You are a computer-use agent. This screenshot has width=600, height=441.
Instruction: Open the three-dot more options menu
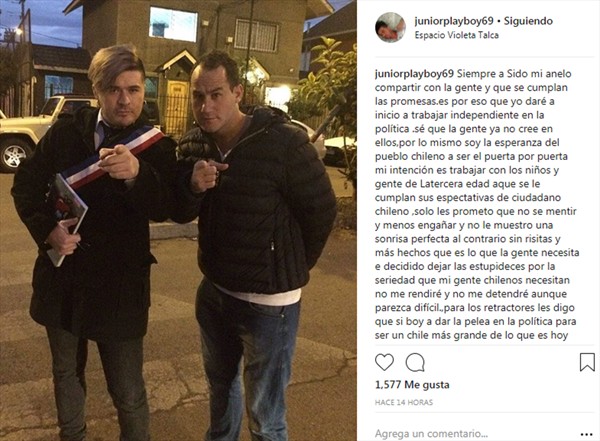tap(586, 434)
